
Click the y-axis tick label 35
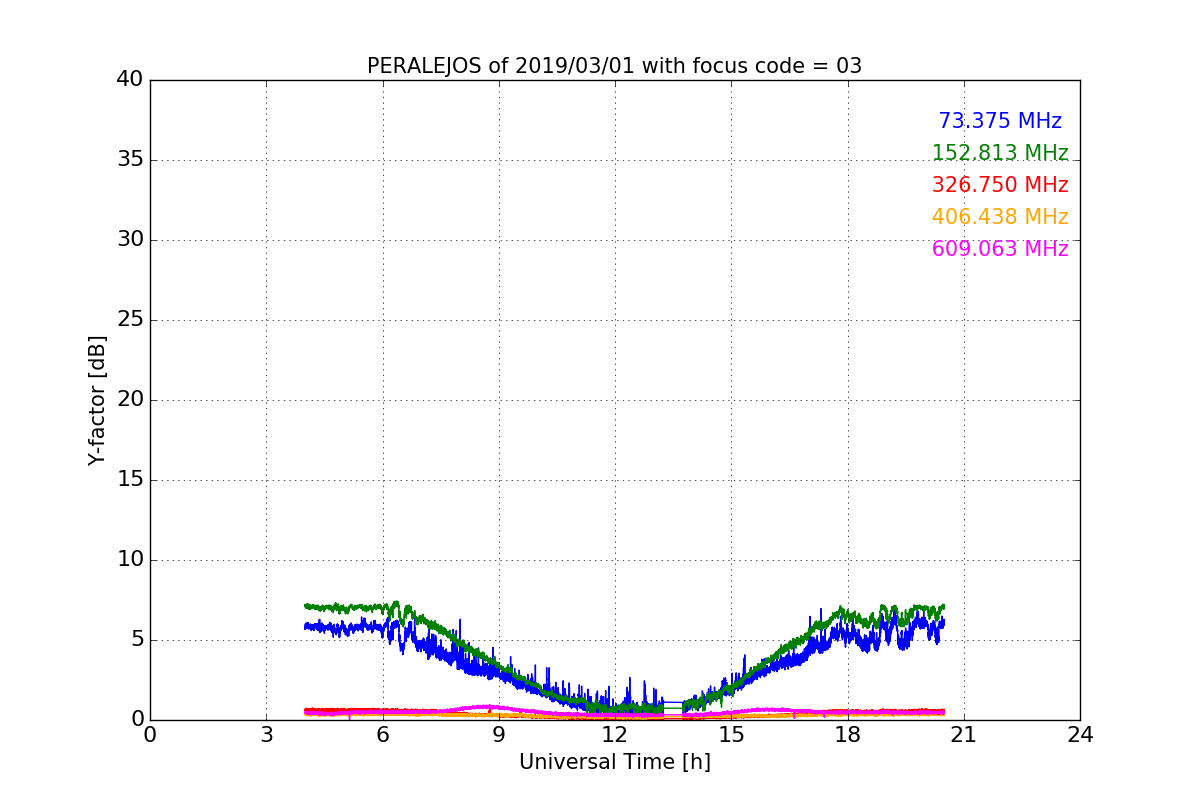coord(130,159)
